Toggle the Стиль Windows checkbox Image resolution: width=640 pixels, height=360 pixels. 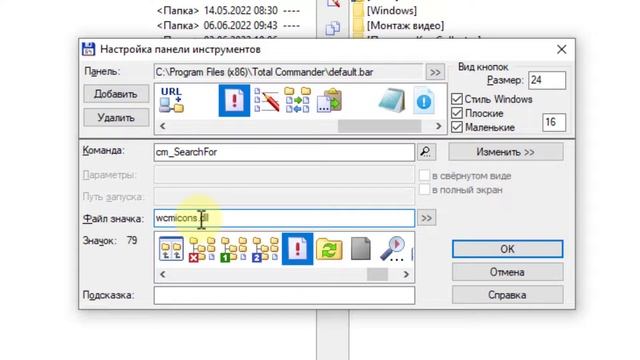[x=457, y=99]
